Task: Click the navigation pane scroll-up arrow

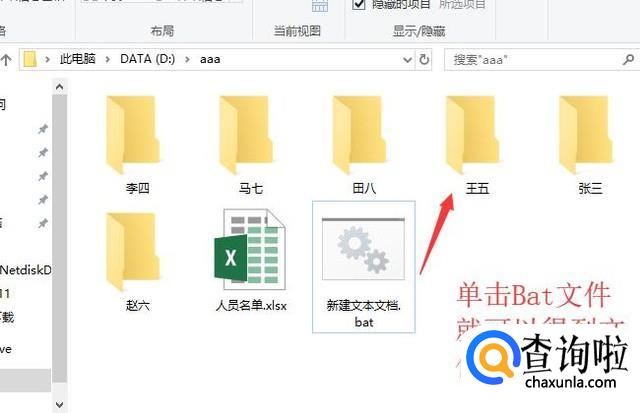Action: pos(60,87)
